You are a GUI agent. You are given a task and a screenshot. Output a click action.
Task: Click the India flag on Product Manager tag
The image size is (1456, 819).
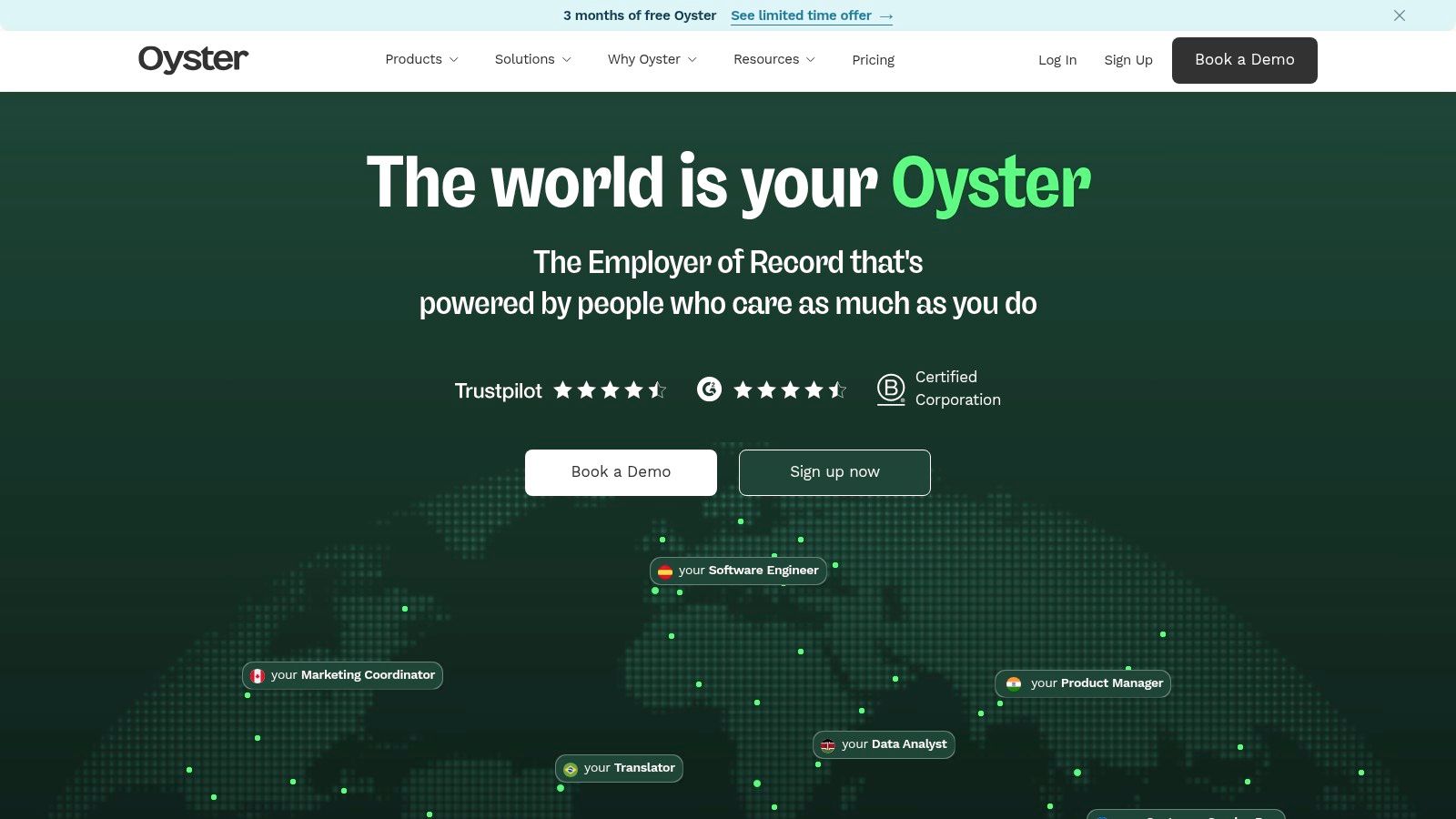[x=1014, y=683]
